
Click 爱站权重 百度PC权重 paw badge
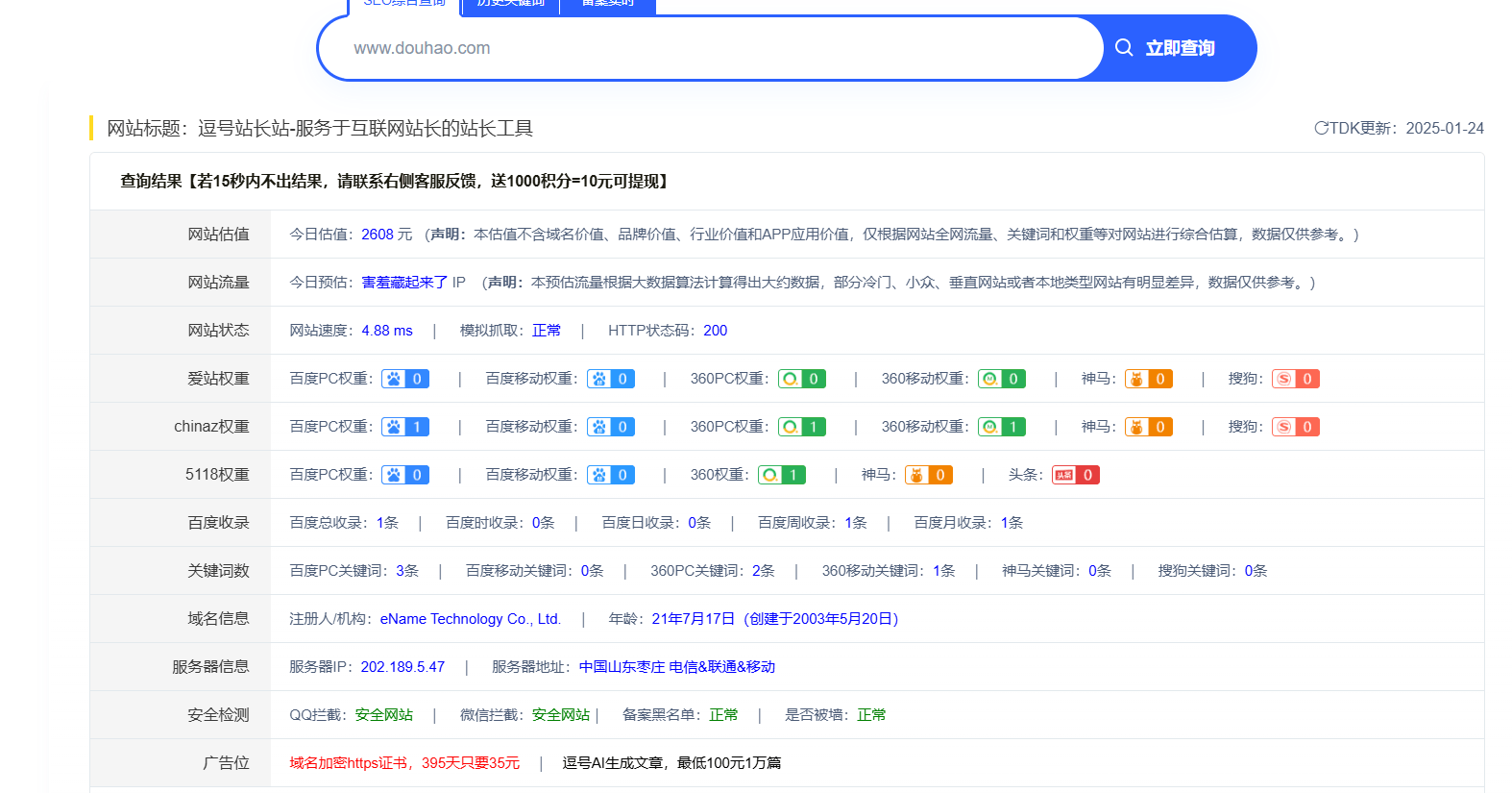(x=405, y=379)
